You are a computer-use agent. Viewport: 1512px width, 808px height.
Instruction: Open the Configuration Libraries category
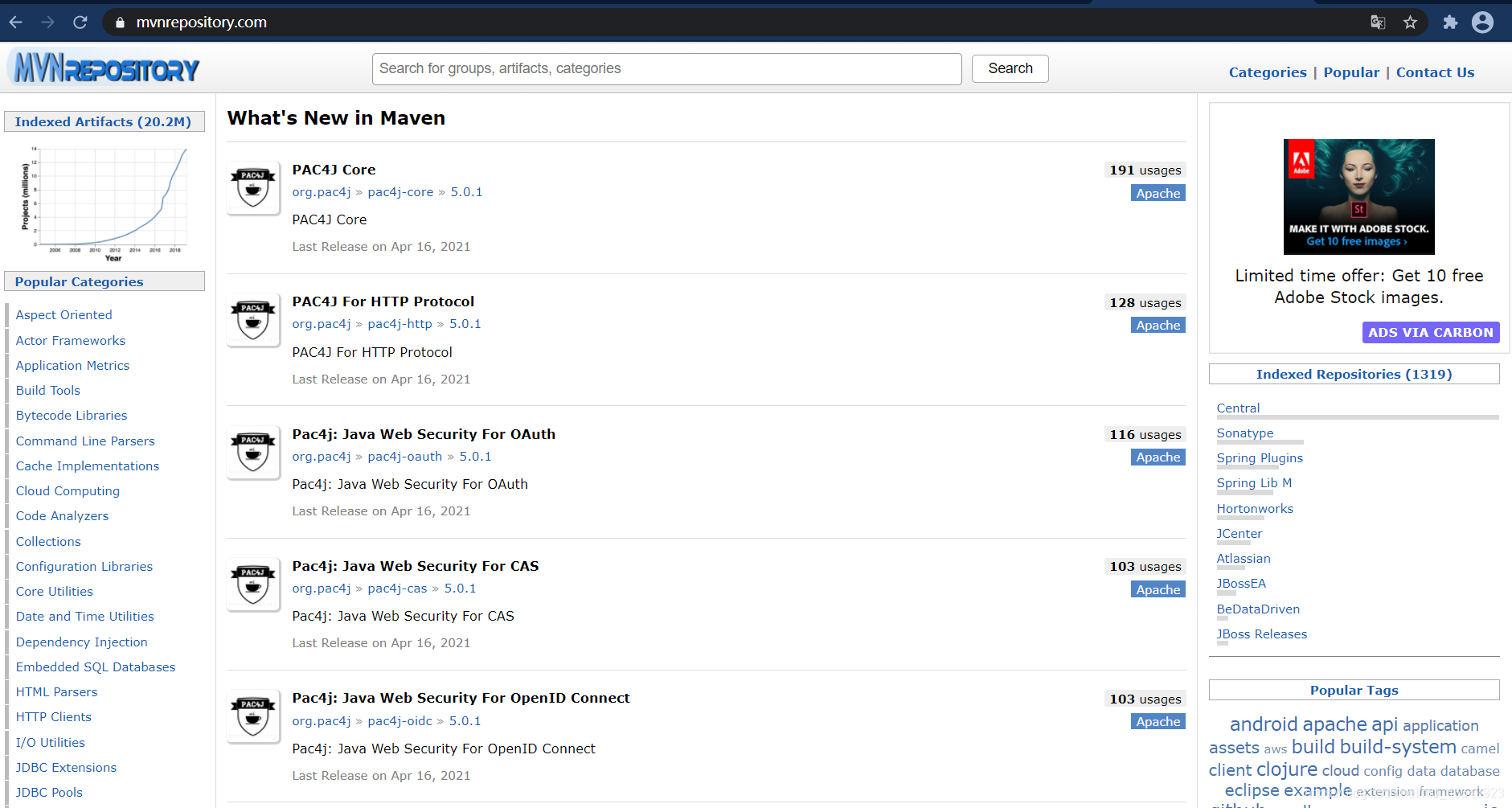click(x=84, y=567)
